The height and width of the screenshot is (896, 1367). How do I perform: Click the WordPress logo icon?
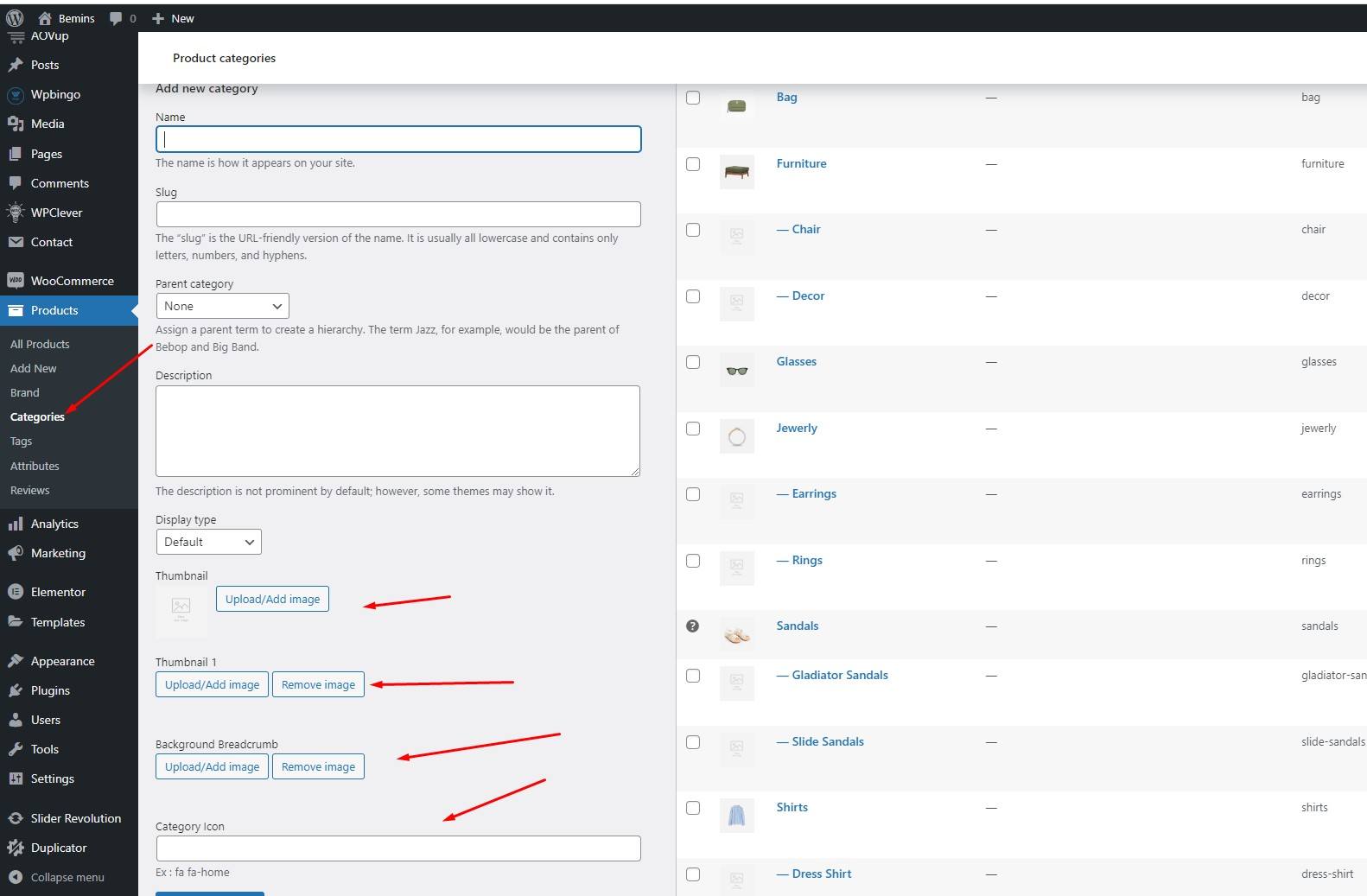[x=15, y=18]
